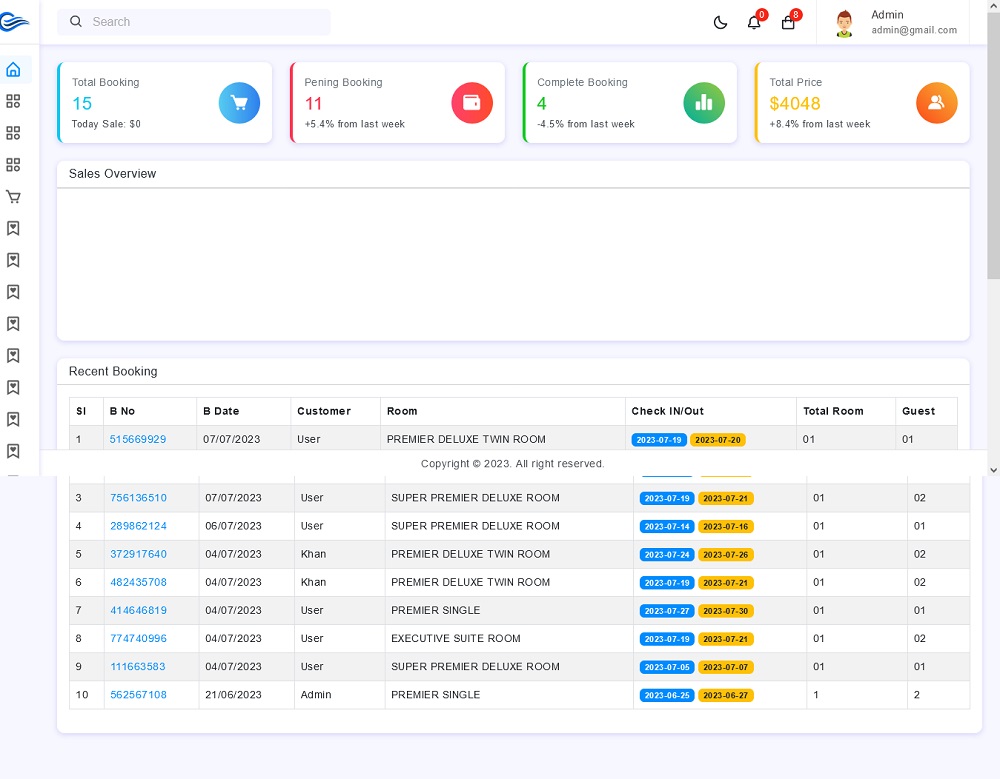Click the notification bell icon
The image size is (1000, 779).
[754, 23]
